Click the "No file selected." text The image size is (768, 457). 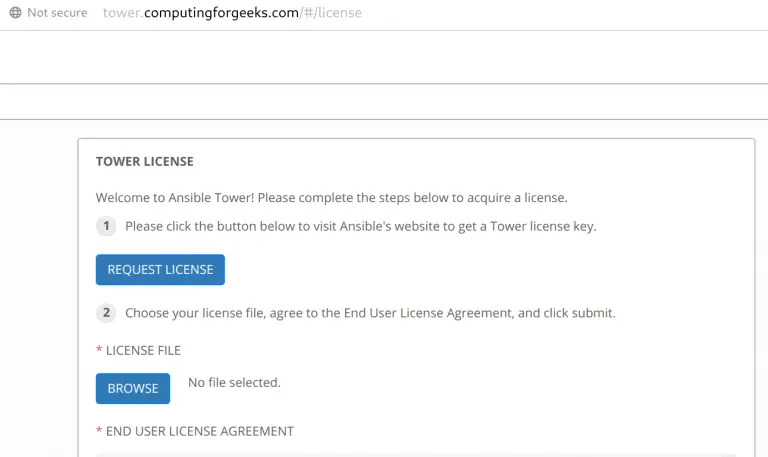click(x=234, y=382)
